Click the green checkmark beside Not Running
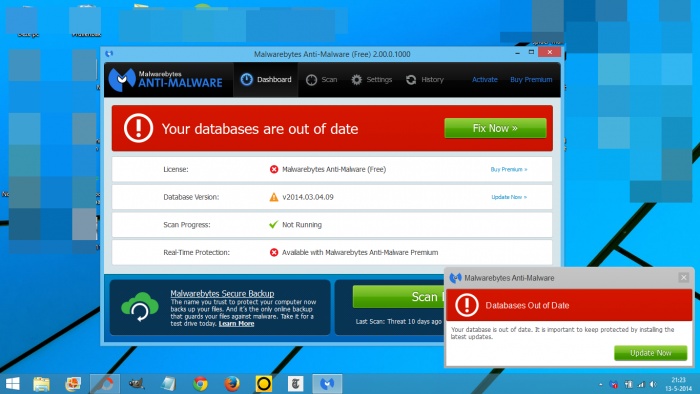The height and width of the screenshot is (394, 700). click(x=274, y=224)
